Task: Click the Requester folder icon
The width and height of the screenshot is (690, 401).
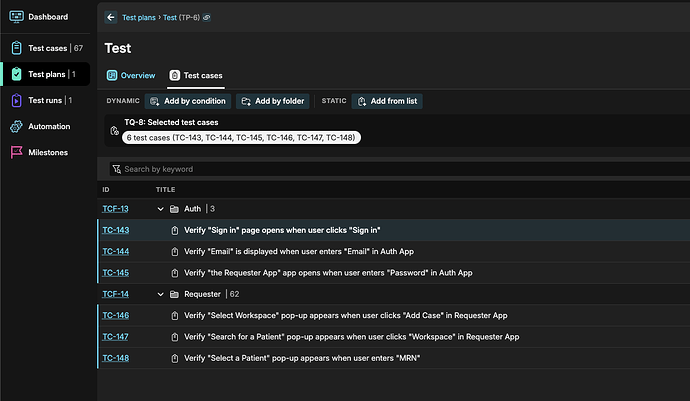Action: pos(175,294)
